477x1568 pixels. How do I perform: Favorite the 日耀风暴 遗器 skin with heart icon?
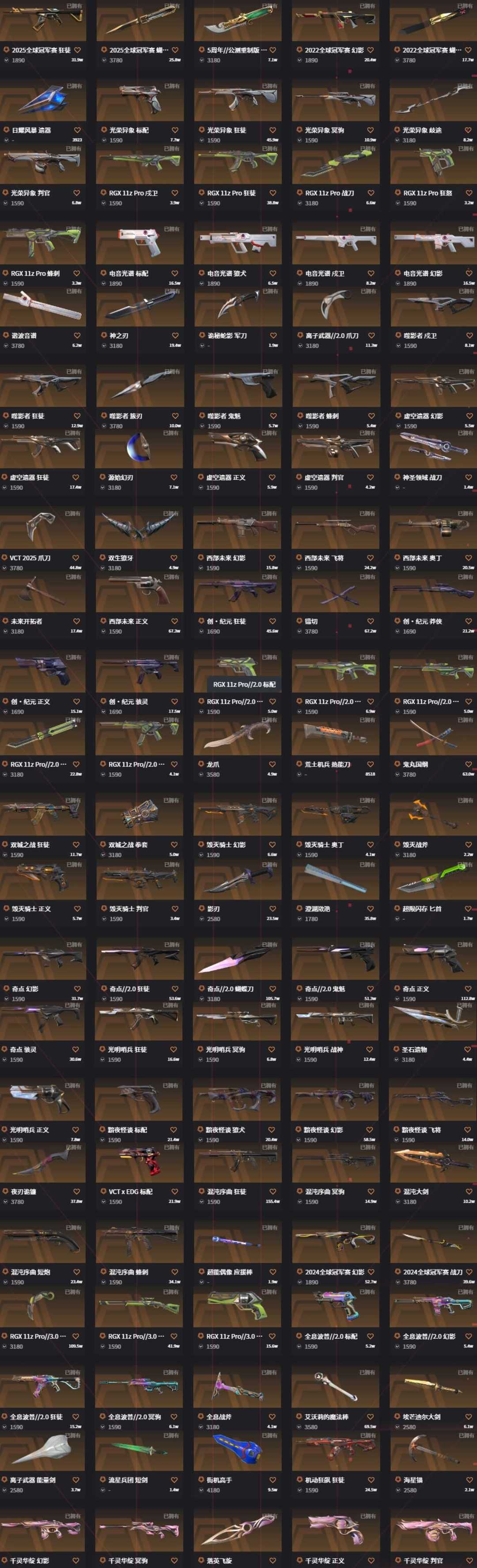click(77, 130)
